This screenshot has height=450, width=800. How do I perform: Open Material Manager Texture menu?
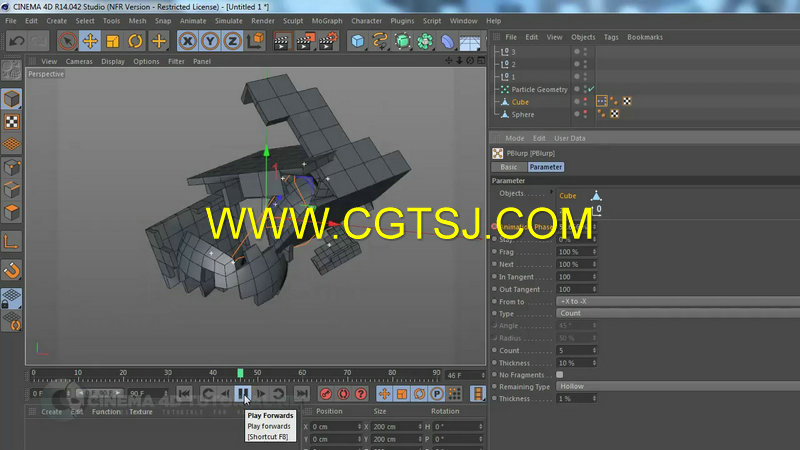(x=141, y=412)
